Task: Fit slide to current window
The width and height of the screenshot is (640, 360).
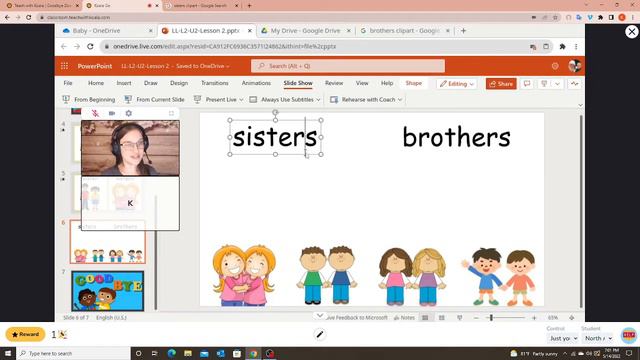Action: coord(571,318)
